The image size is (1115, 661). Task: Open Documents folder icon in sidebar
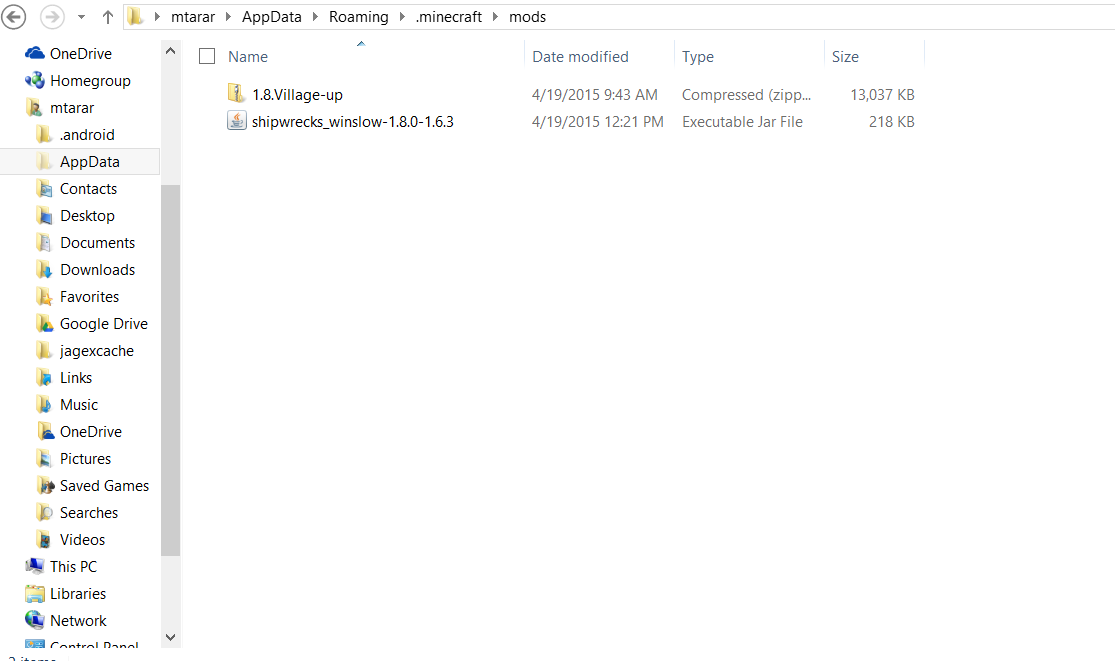pos(44,243)
